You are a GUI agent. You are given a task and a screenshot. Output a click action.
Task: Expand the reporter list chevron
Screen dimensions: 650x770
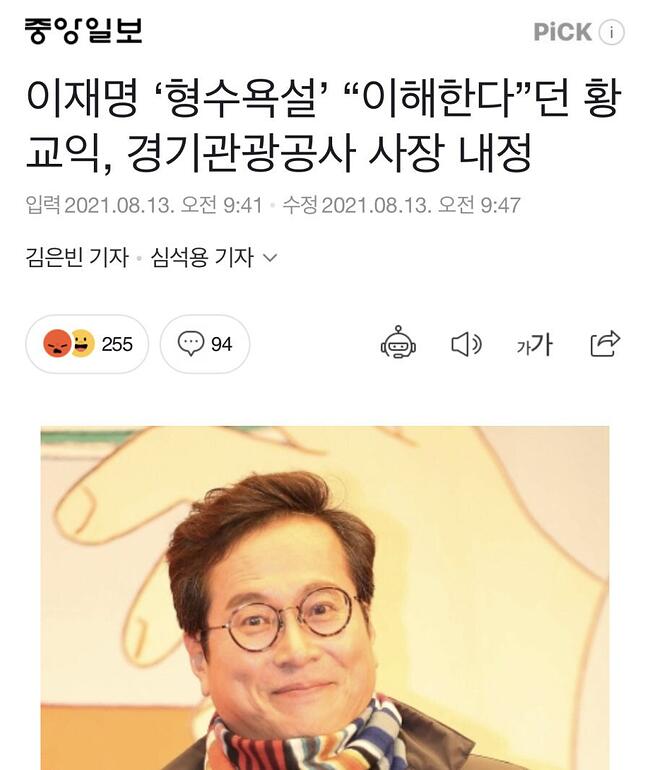271,257
